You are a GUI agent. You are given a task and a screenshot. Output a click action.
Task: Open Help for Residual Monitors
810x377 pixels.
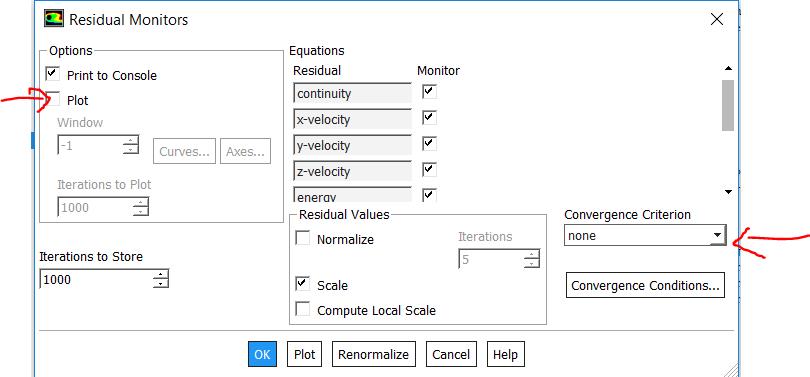(505, 354)
